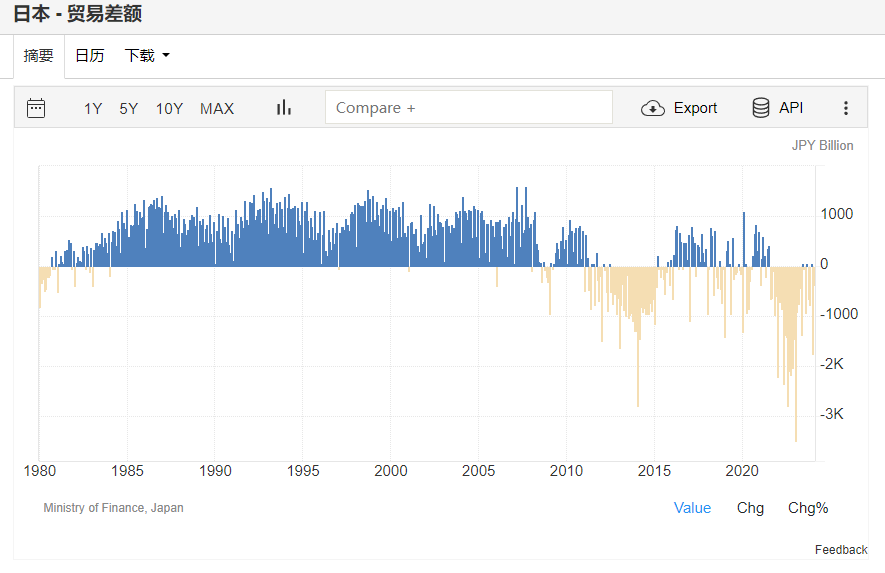Expand the 下载 dropdown menu
Viewport: 885px width, 573px height.
tap(147, 56)
